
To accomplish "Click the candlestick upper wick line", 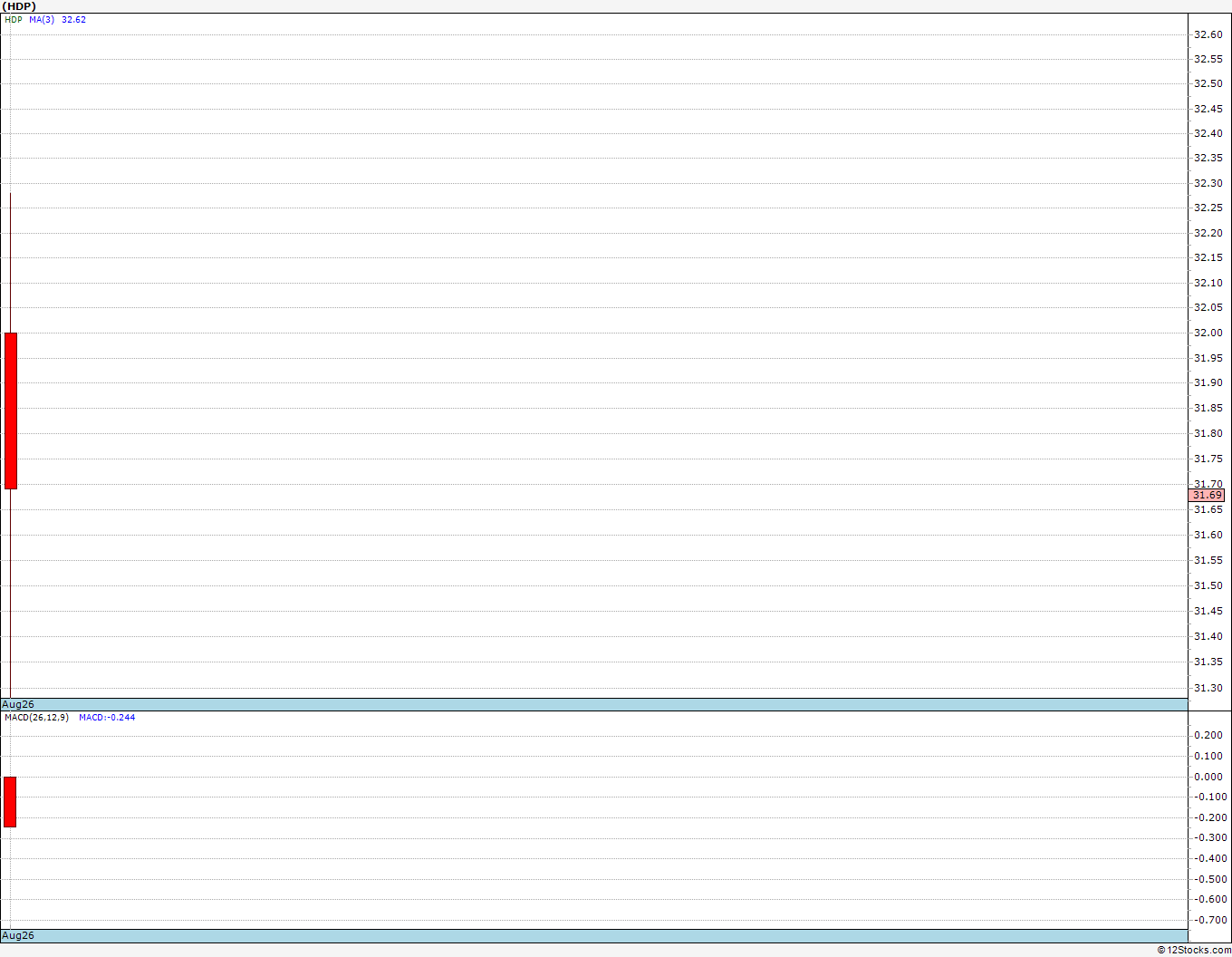I will (10, 263).
